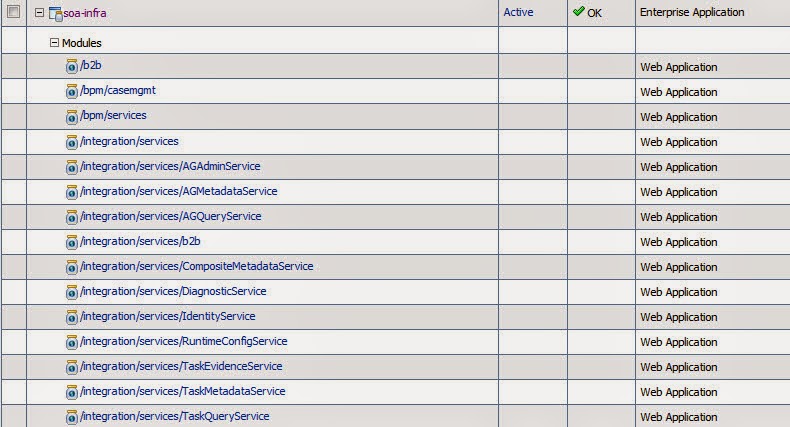Click the icon beside /integration/services/IdentityService
Viewport: 790px width, 427px height.
pyautogui.click(x=72, y=317)
